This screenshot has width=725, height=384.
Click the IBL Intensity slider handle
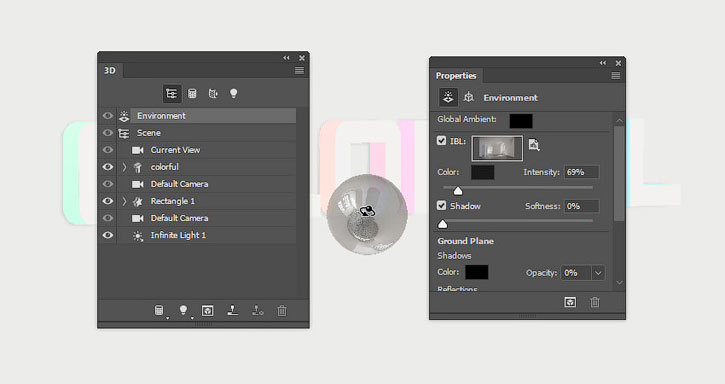[458, 191]
